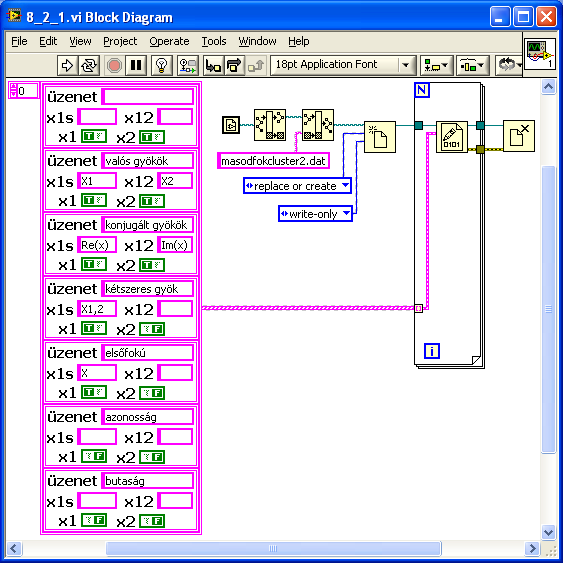Click the For Loop N count terminal
The image size is (563, 563).
[422, 90]
